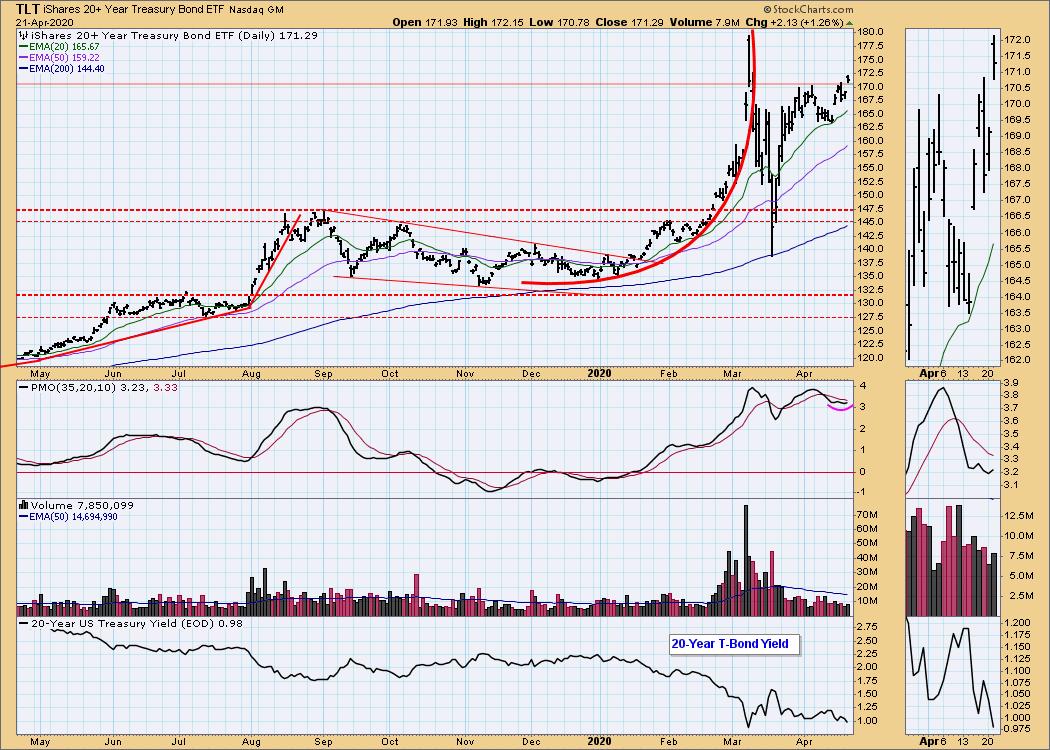Click the 12.5M label on the inset volume axis
1050x750 pixels.
1017,516
